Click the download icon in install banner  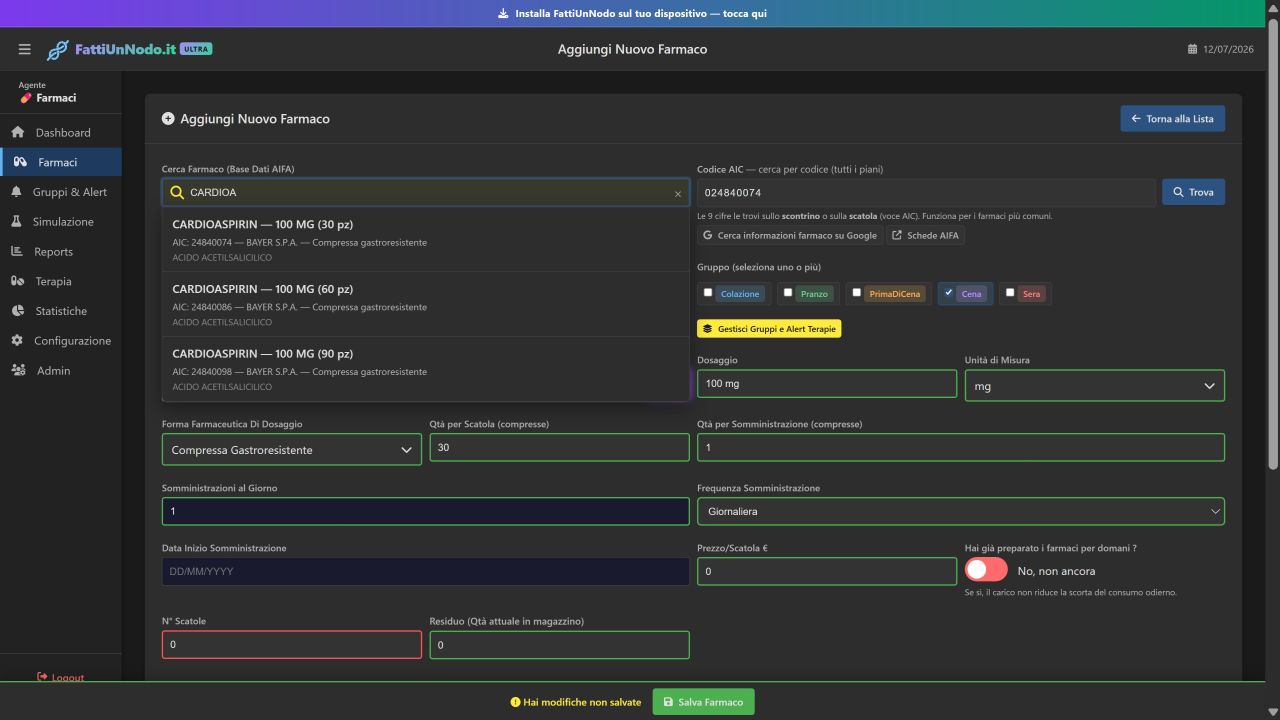[x=503, y=14]
